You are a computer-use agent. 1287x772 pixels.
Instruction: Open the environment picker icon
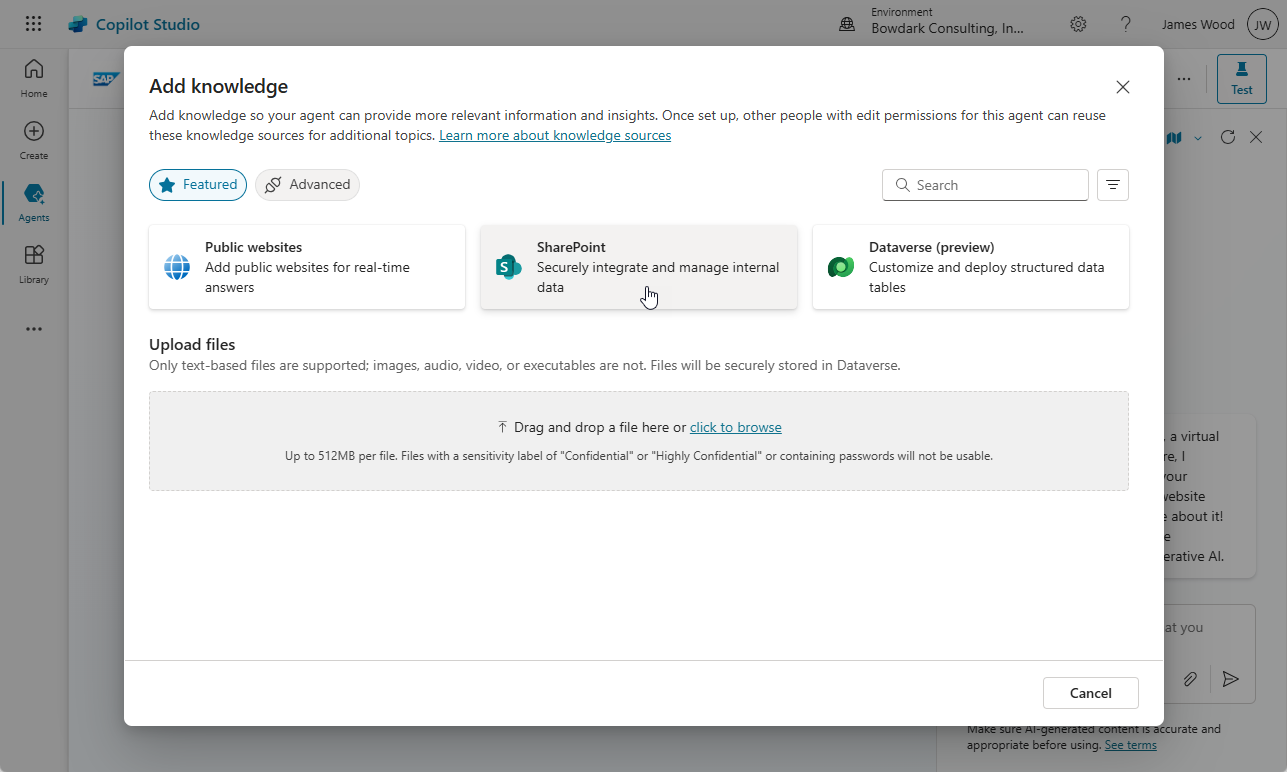(x=847, y=25)
